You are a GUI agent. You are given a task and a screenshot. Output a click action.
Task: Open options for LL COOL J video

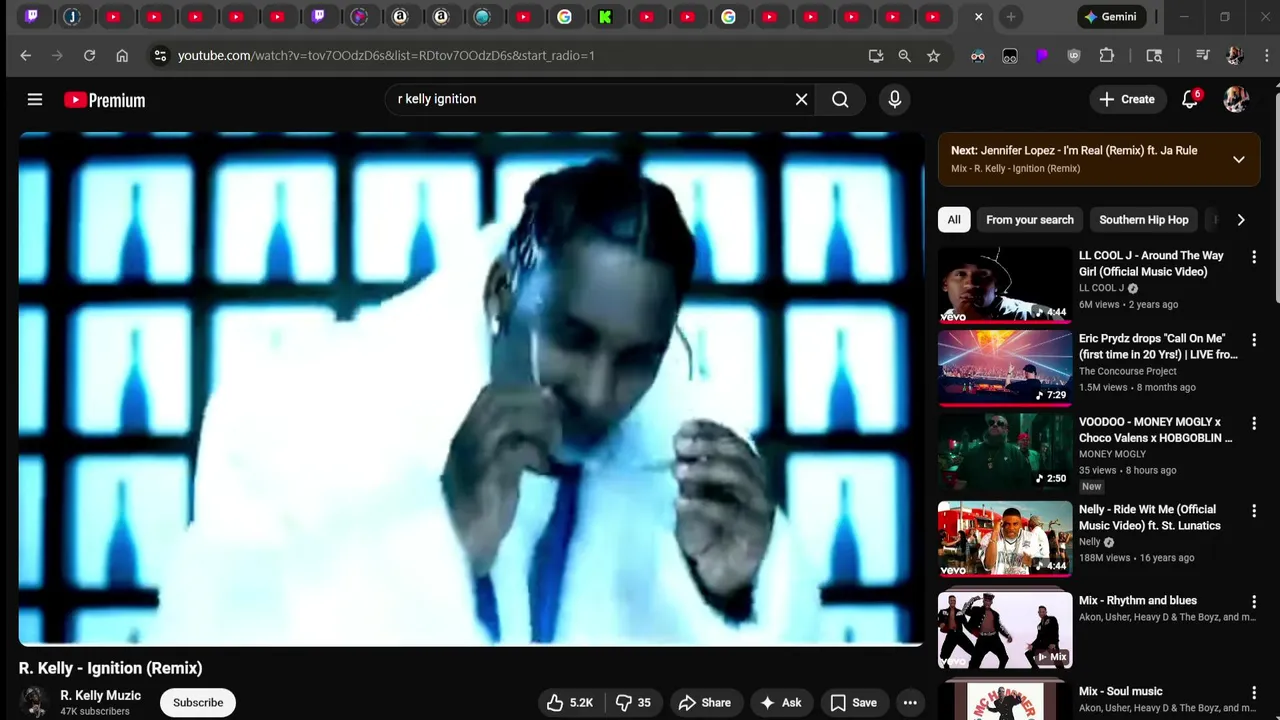point(1254,257)
